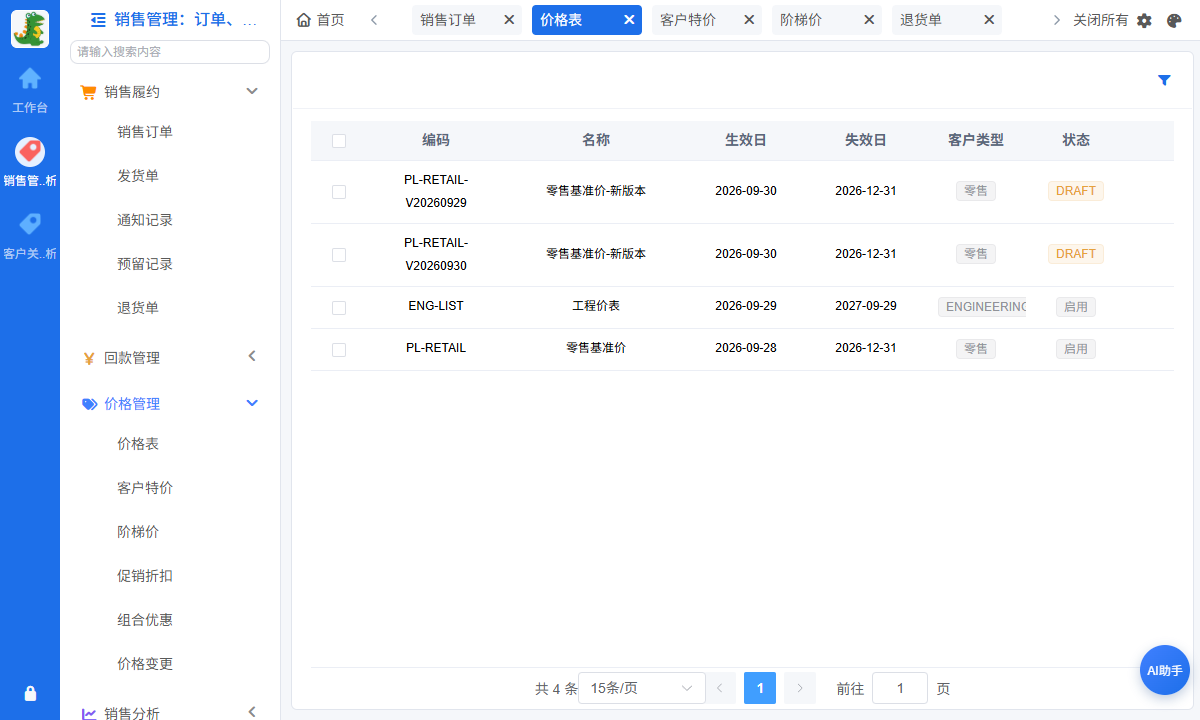Collapse the 价格管理 menu group
The width and height of the screenshot is (1200, 720).
[252, 403]
